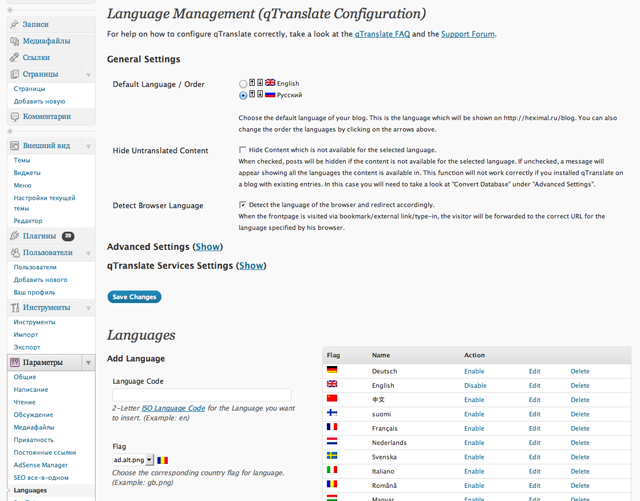640x501 pixels.
Task: Select English as default language
Action: coord(243,84)
